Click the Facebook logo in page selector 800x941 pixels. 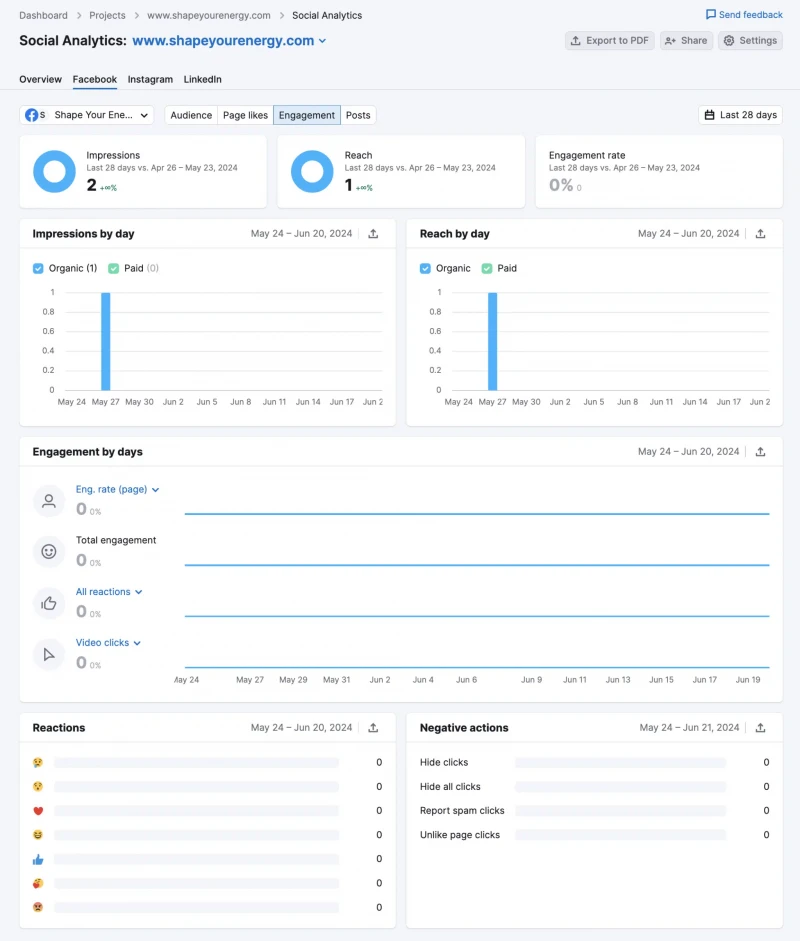tap(31, 115)
